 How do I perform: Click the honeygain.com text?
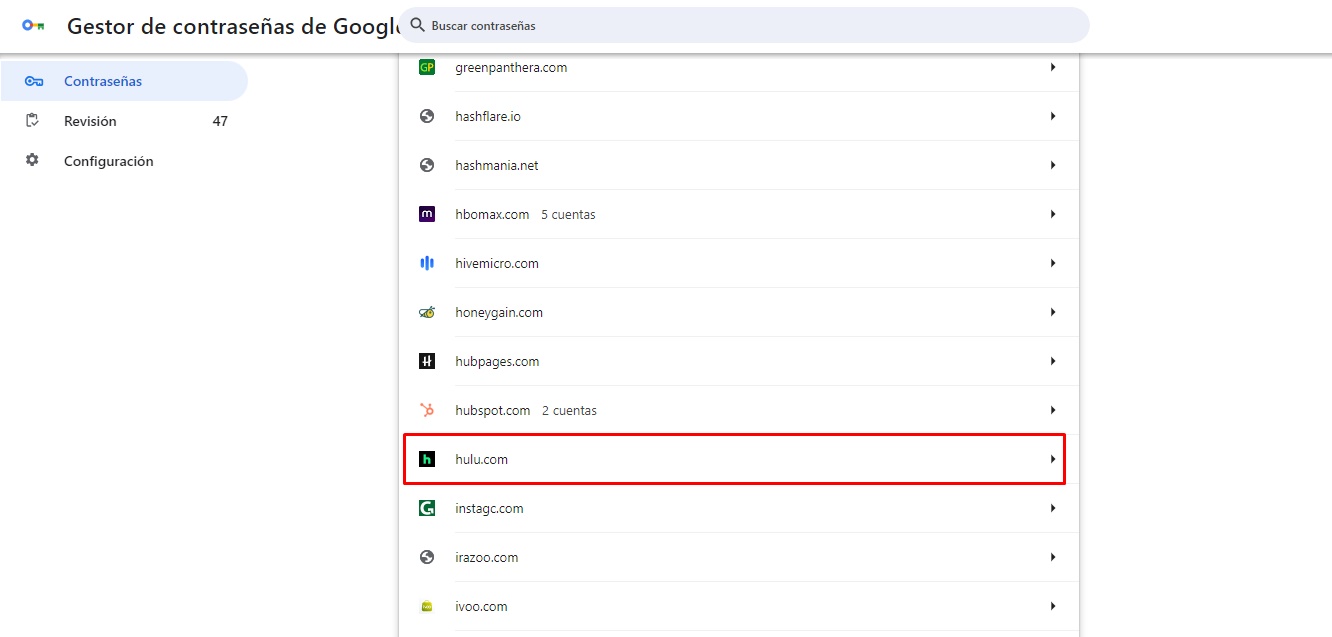[499, 312]
